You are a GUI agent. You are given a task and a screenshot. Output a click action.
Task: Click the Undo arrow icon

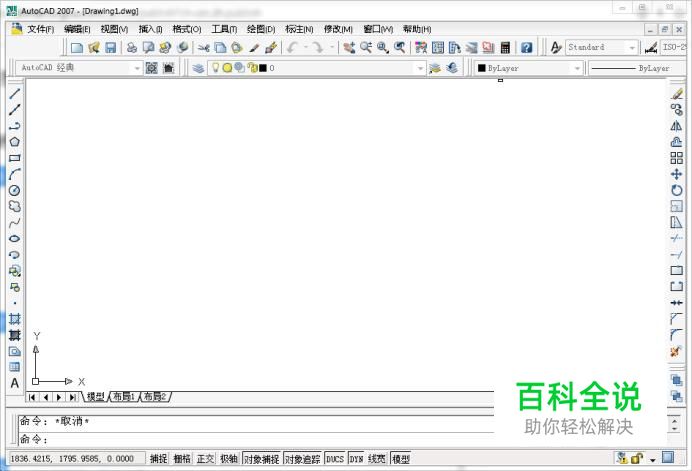(292, 47)
